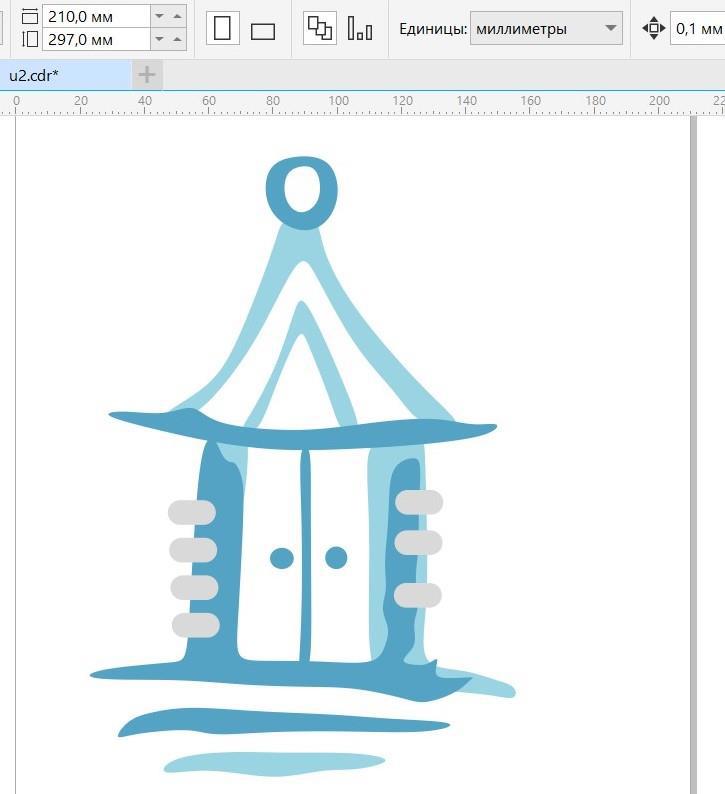Image resolution: width=725 pixels, height=794 pixels.
Task: Click the nudge distance arrows icon
Action: pyautogui.click(x=653, y=28)
